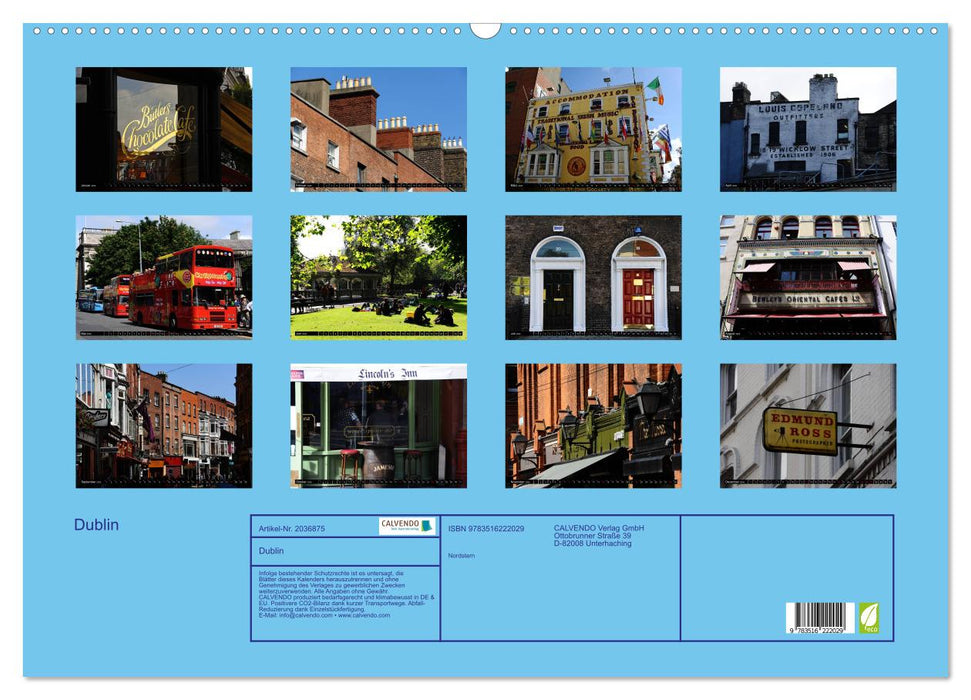
Task: Select the Dublin title text
Action: tap(97, 524)
